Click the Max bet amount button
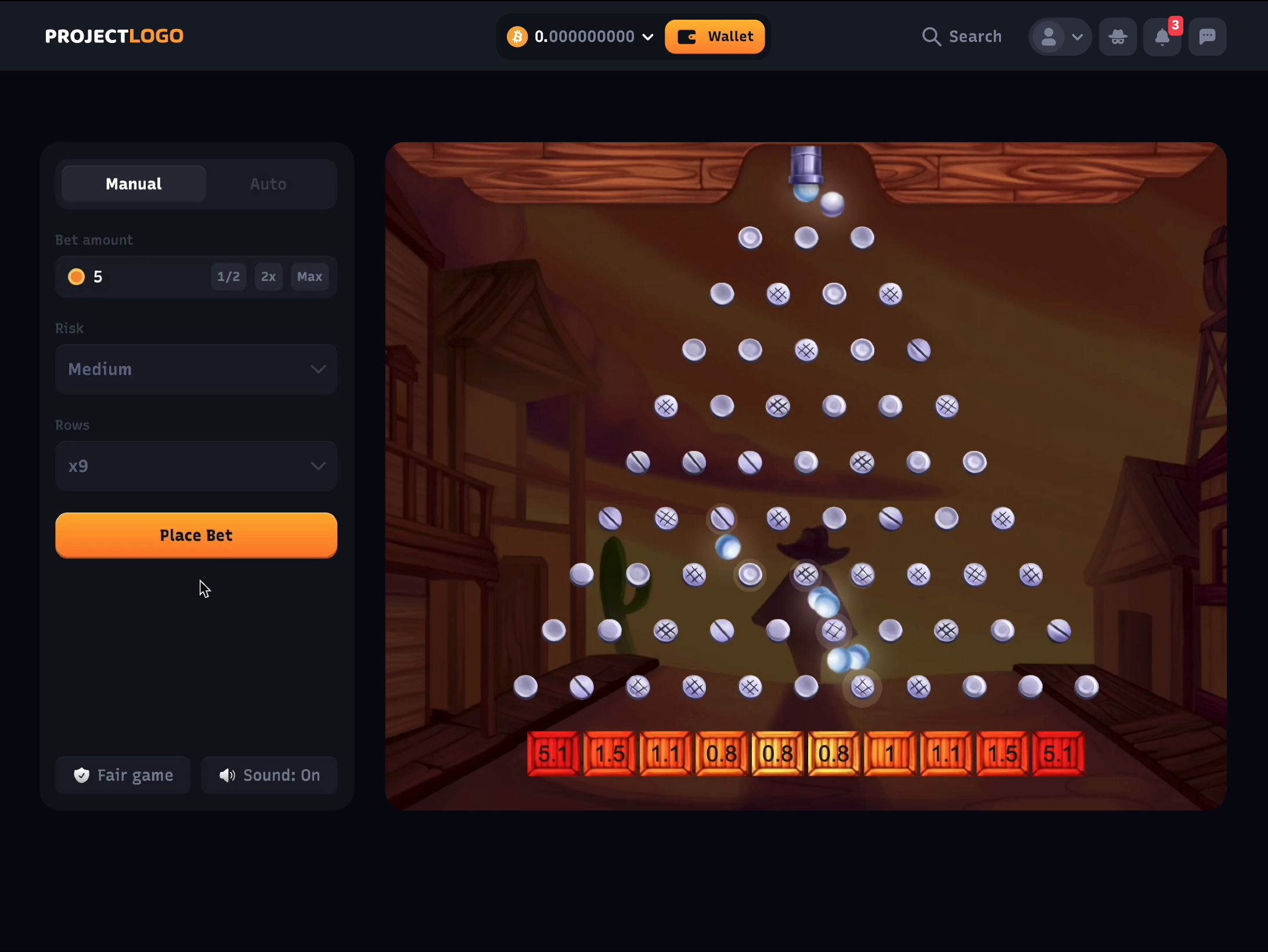Viewport: 1268px width, 952px height. 308,276
